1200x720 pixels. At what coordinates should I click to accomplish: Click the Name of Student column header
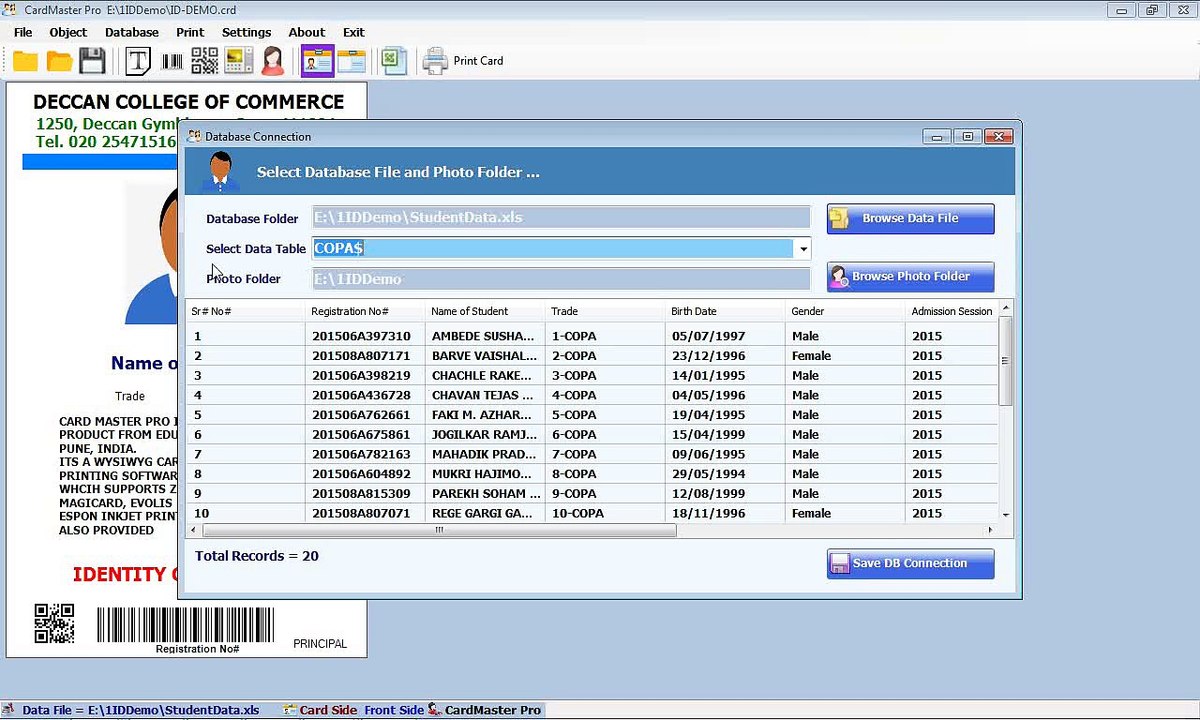click(x=485, y=311)
